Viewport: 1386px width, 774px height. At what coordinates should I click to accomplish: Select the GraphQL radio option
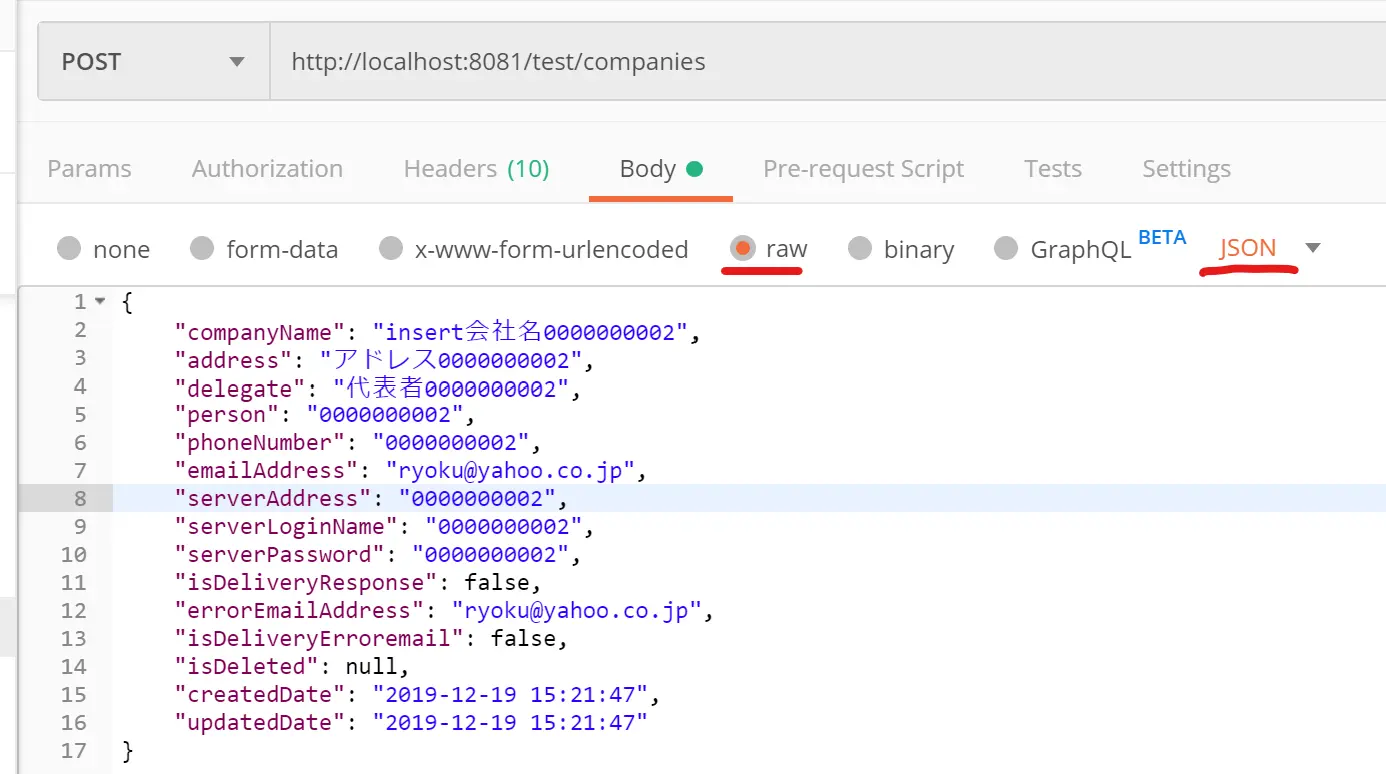point(1006,248)
